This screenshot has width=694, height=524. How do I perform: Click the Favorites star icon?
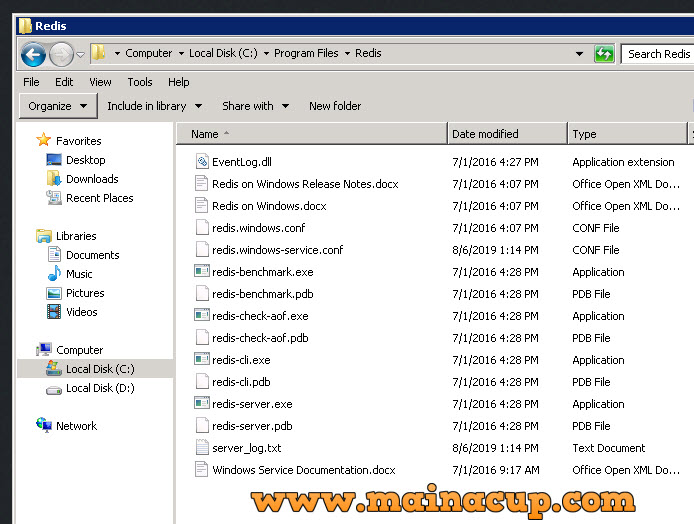(43, 140)
